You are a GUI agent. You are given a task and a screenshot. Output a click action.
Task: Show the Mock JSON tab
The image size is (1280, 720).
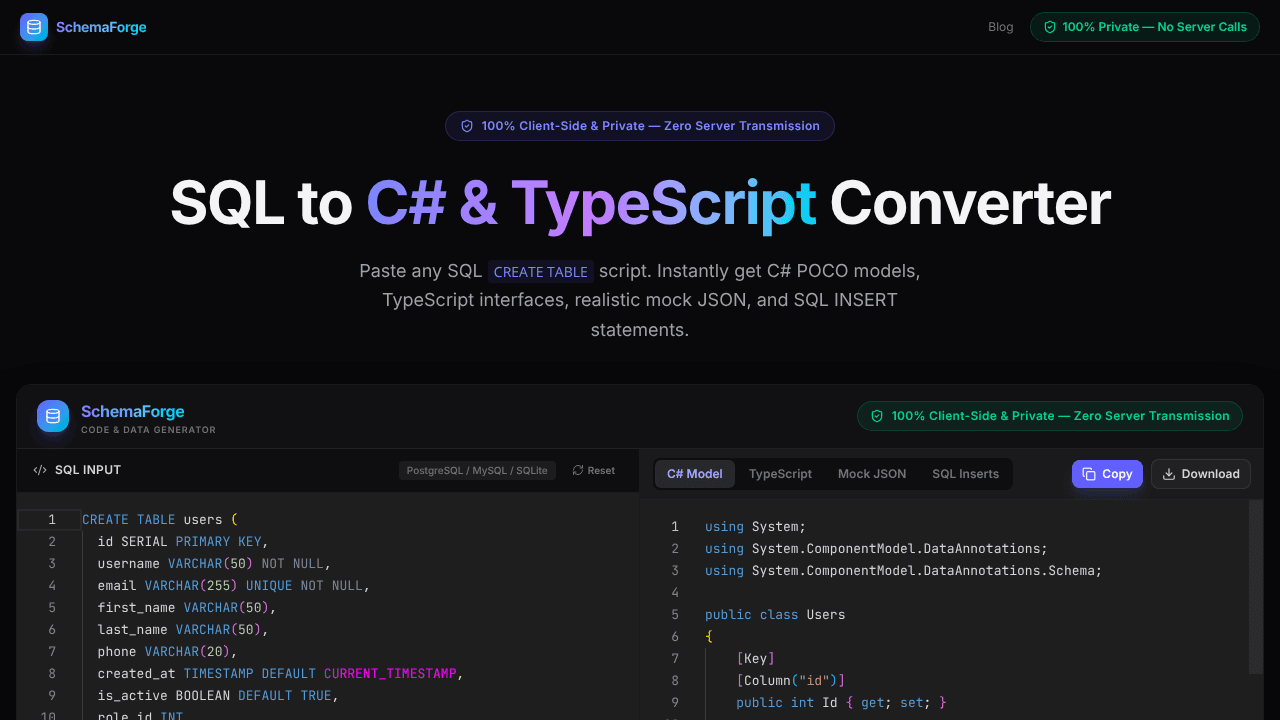click(872, 474)
